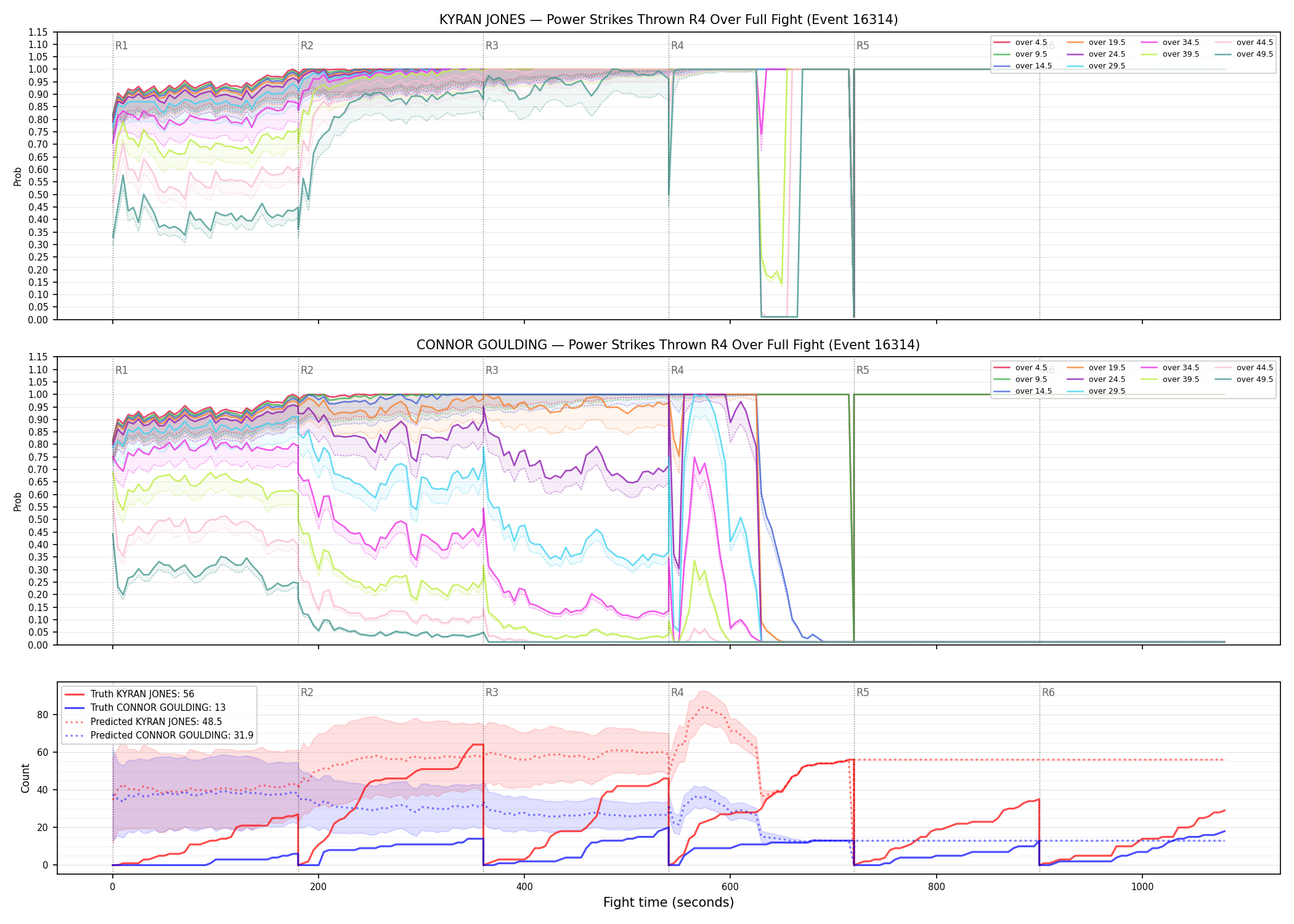Pick 'over 29.5' in CONNOR GOULDING chart legend
Screen dimensions: 1294x924
[1096, 391]
